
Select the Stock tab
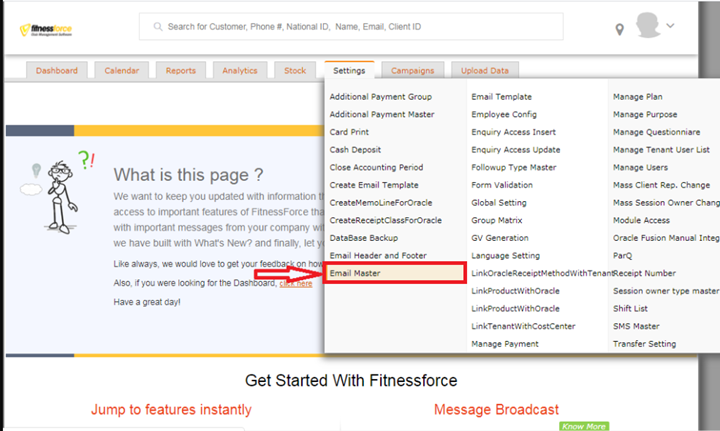point(295,70)
